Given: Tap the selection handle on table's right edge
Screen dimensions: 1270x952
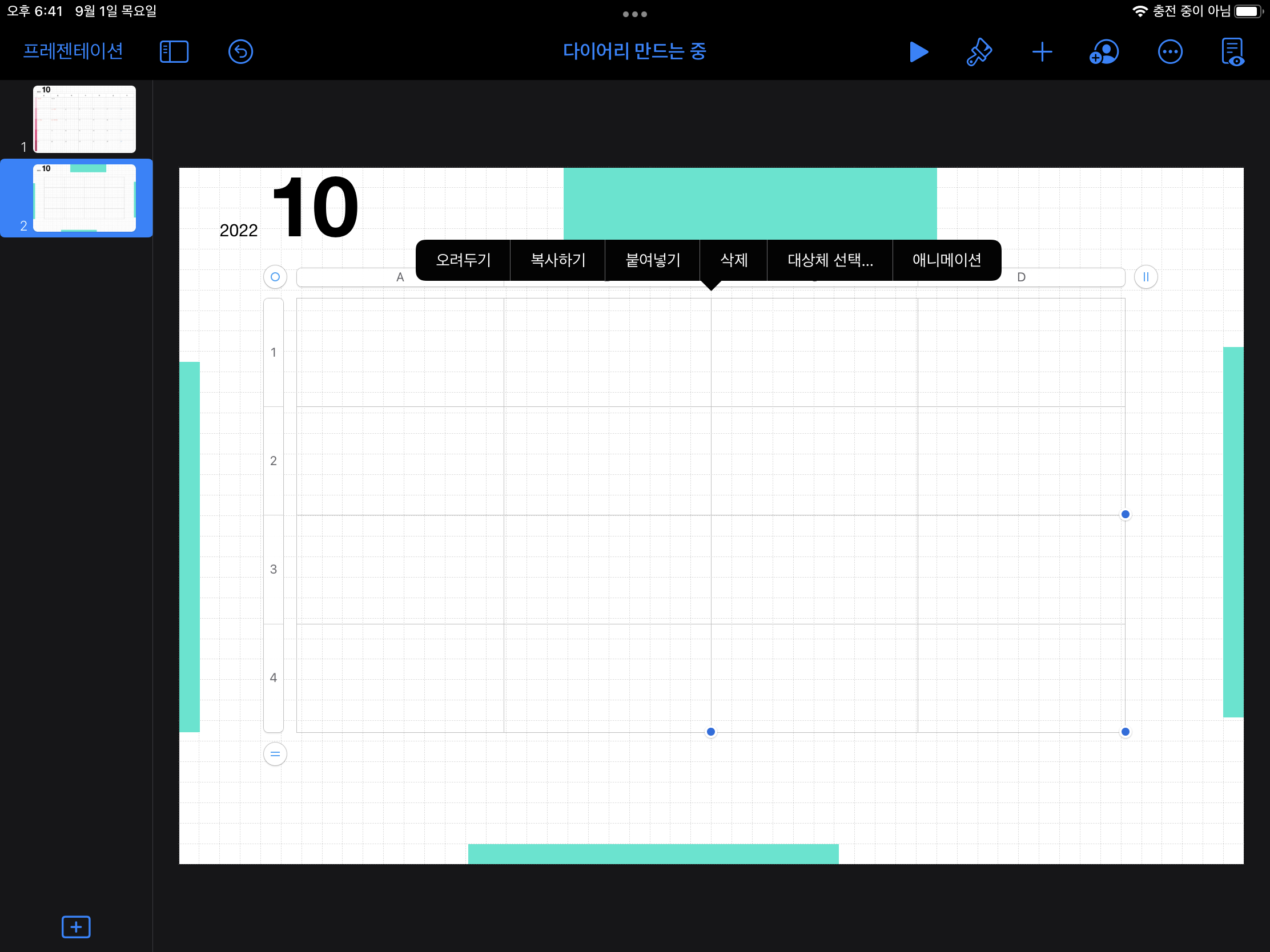Looking at the screenshot, I should click(x=1126, y=514).
